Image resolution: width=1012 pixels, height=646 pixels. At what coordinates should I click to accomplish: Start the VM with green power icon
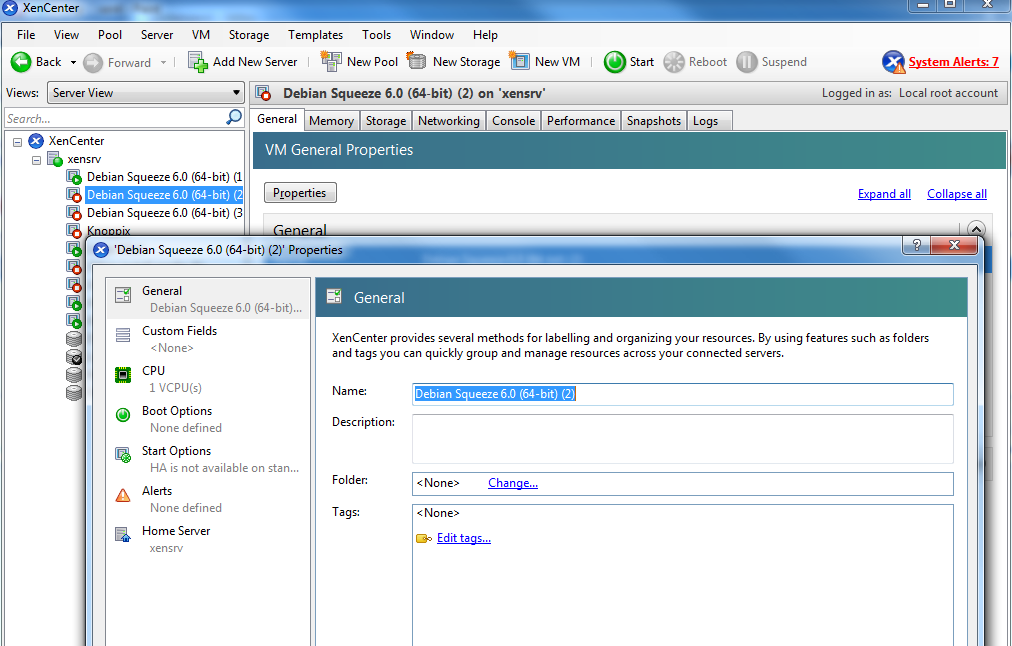[x=614, y=62]
